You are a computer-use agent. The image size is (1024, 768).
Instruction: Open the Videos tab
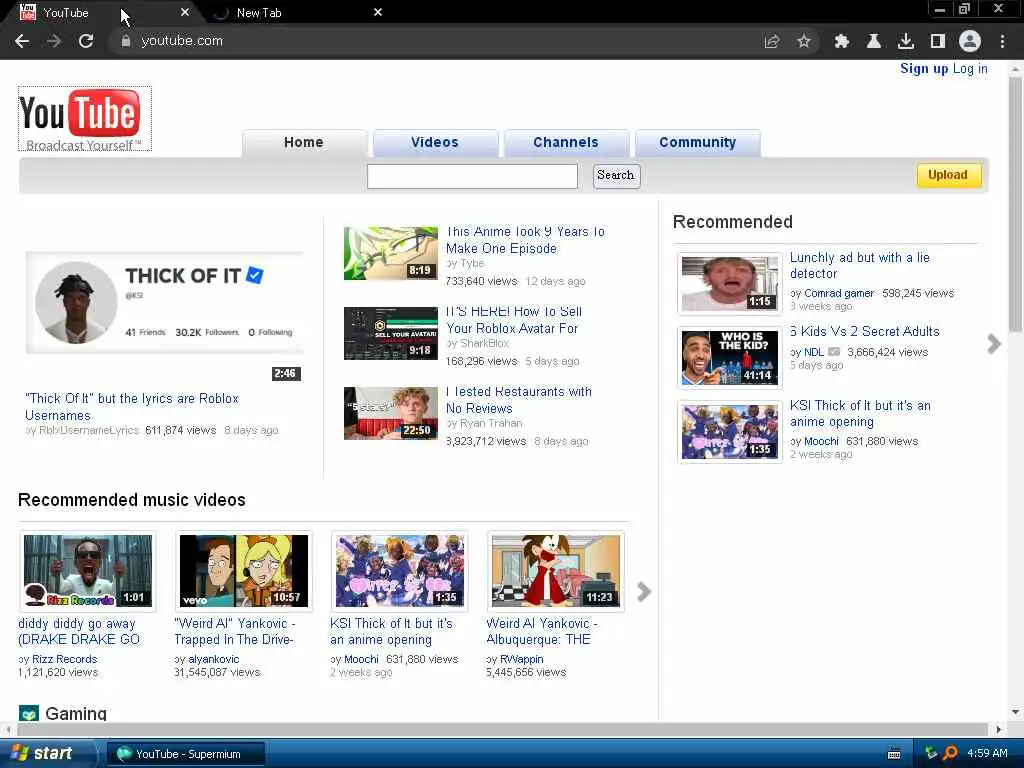(435, 142)
